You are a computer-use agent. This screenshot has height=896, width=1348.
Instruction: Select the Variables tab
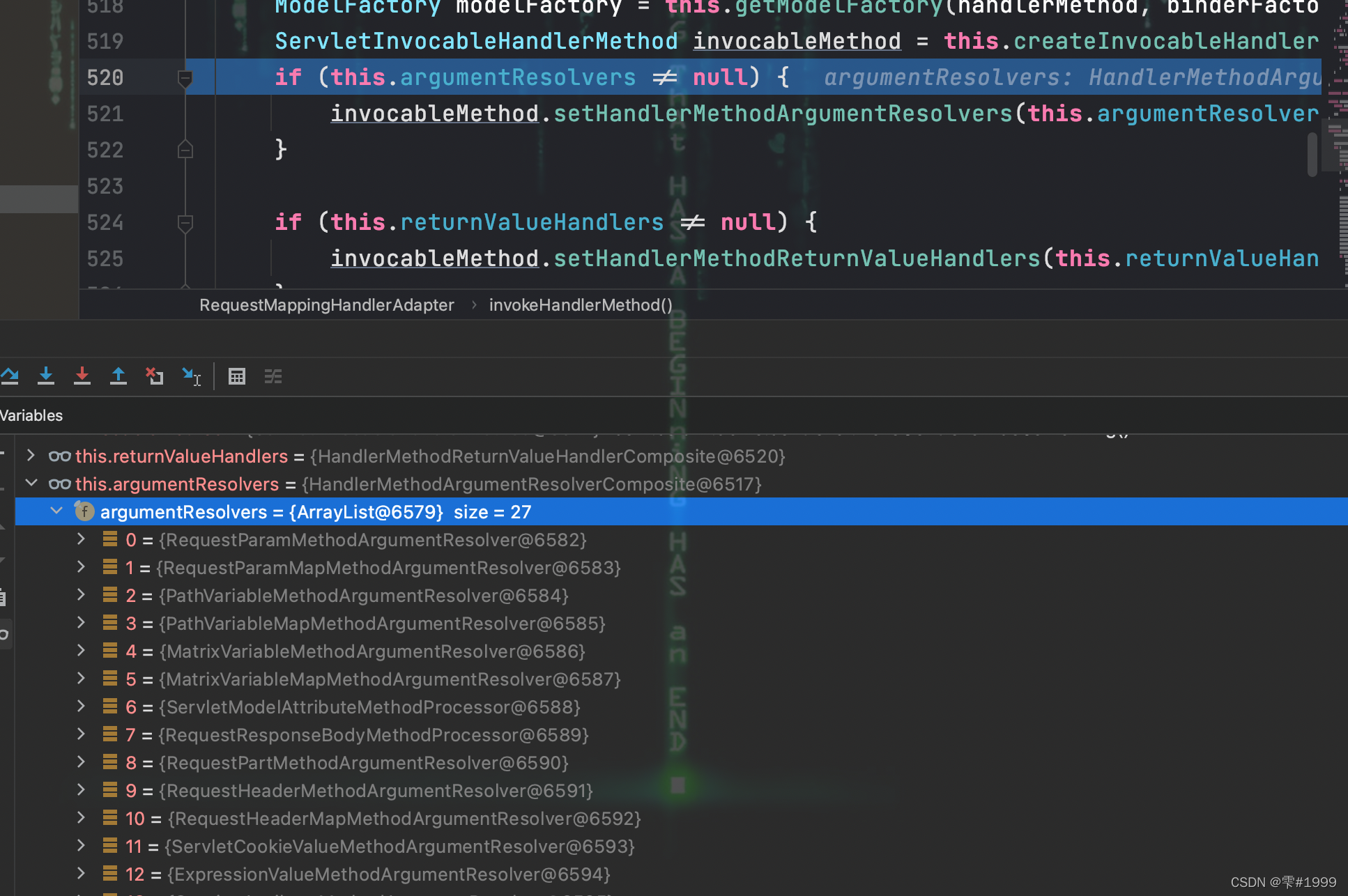point(31,415)
